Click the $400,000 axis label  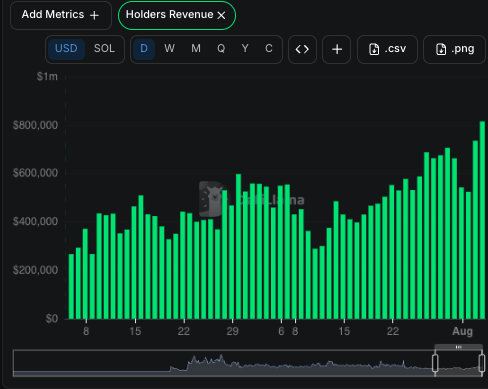(35, 222)
